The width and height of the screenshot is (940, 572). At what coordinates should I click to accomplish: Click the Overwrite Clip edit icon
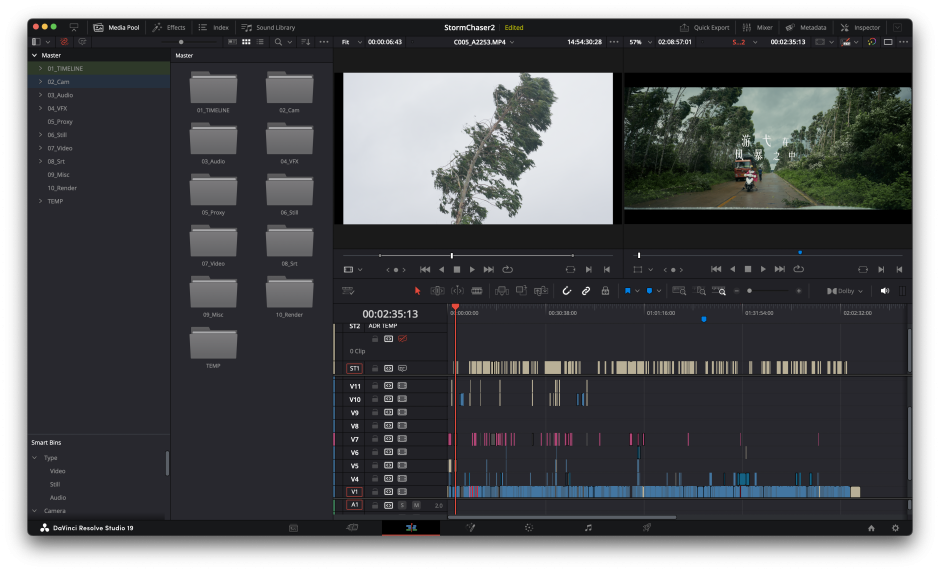[522, 291]
